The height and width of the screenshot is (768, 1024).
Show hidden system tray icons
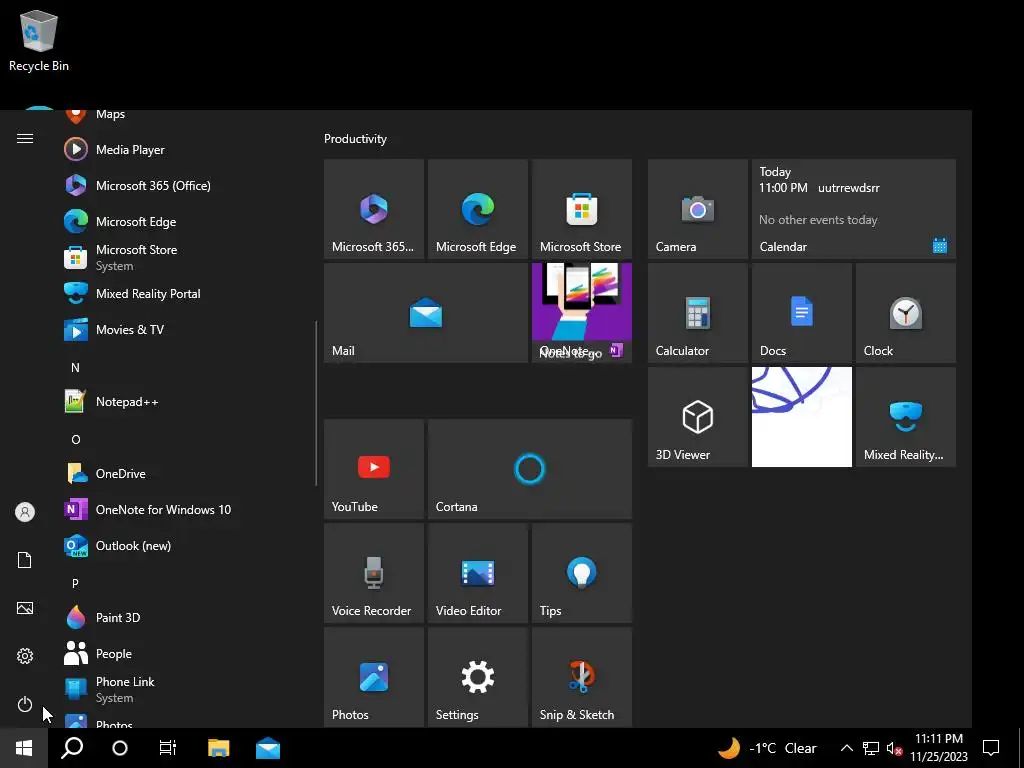846,748
